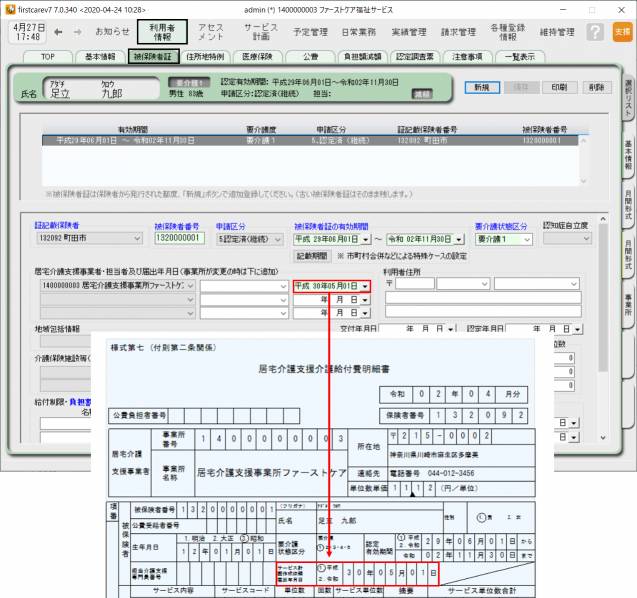Viewport: 637px width, 598px height.
Task: Open help with the question mark icon
Action: click(x=595, y=31)
